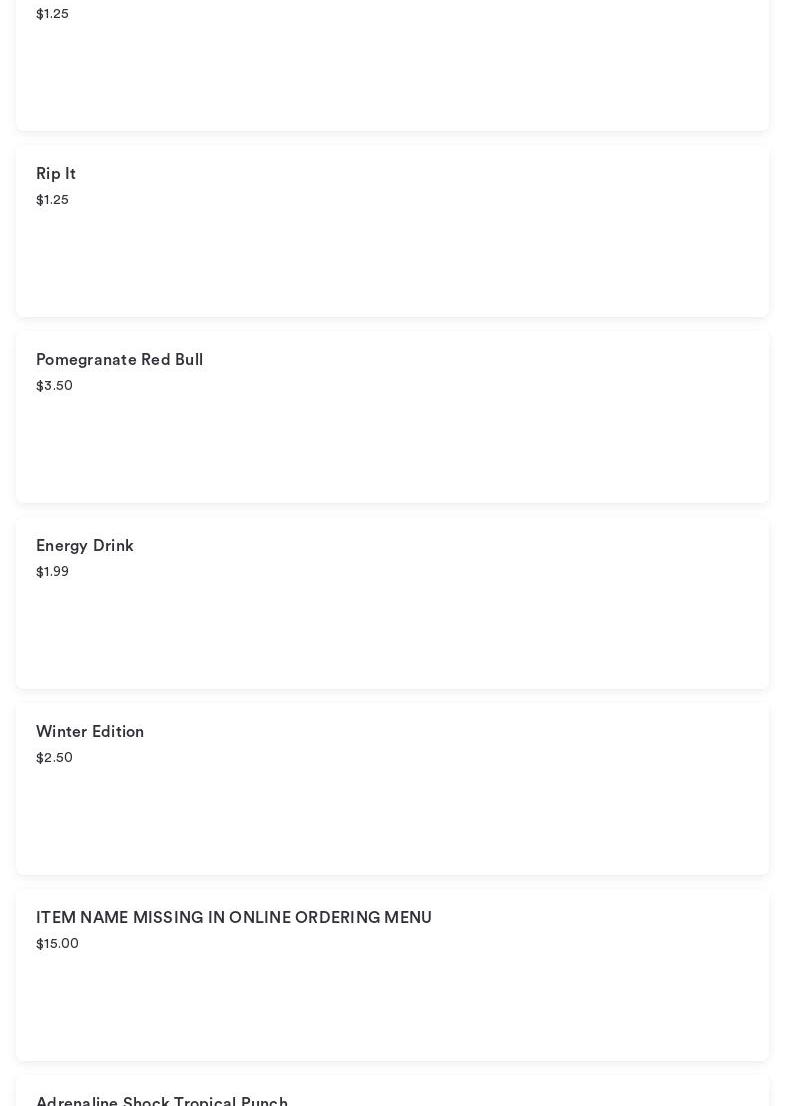Click the $1.25 price in the topmost card
The width and height of the screenshot is (785, 1106).
click(x=52, y=14)
